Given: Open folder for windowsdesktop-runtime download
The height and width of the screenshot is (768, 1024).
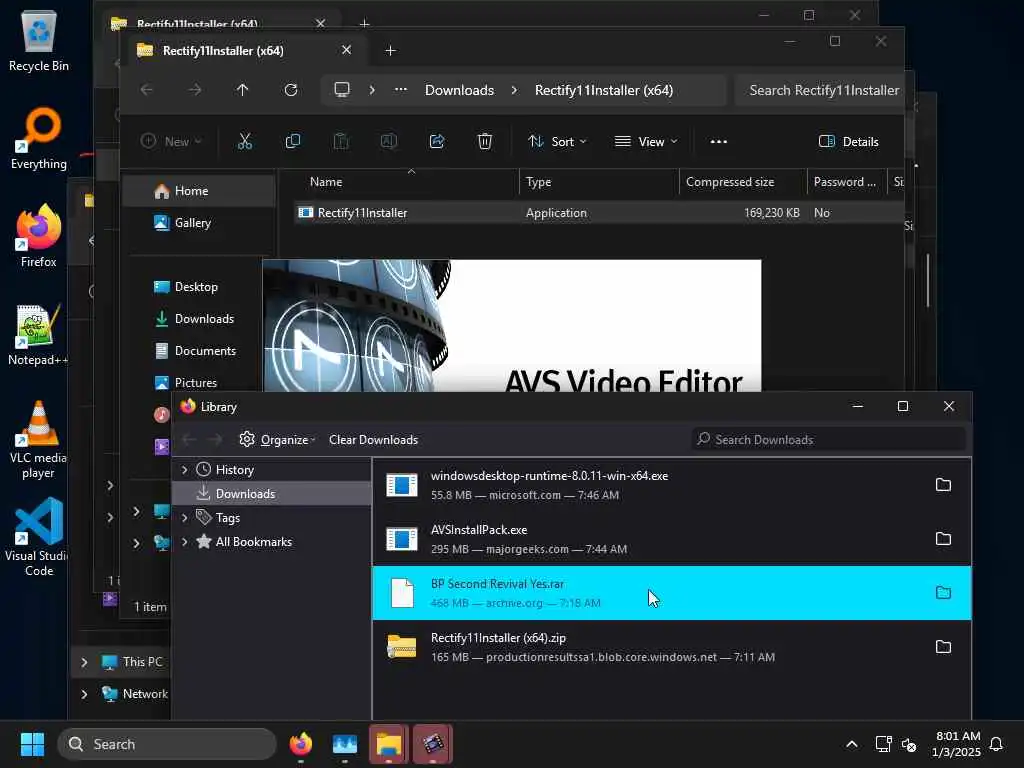Looking at the screenshot, I should [x=943, y=485].
